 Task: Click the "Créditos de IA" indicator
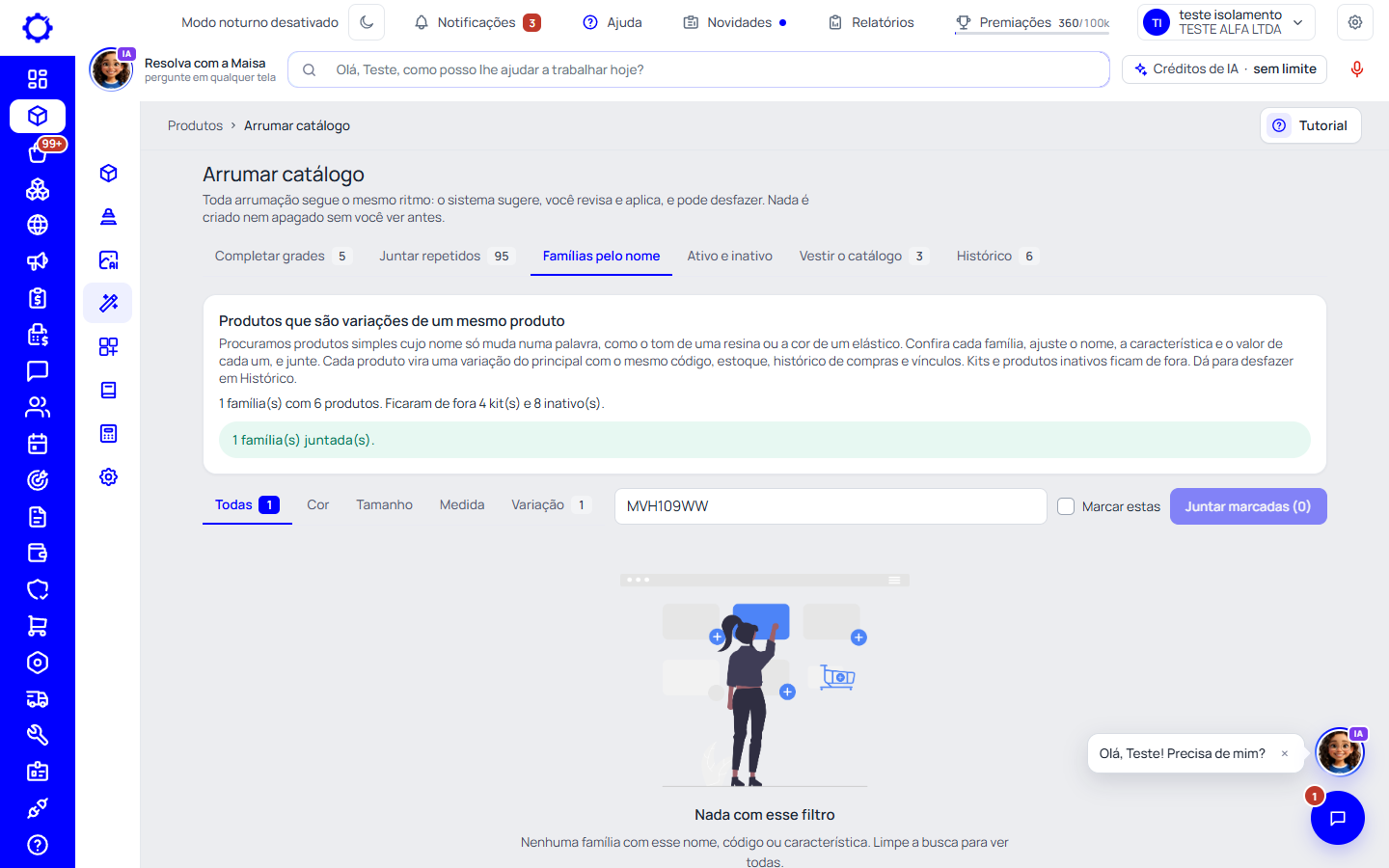coord(1225,69)
